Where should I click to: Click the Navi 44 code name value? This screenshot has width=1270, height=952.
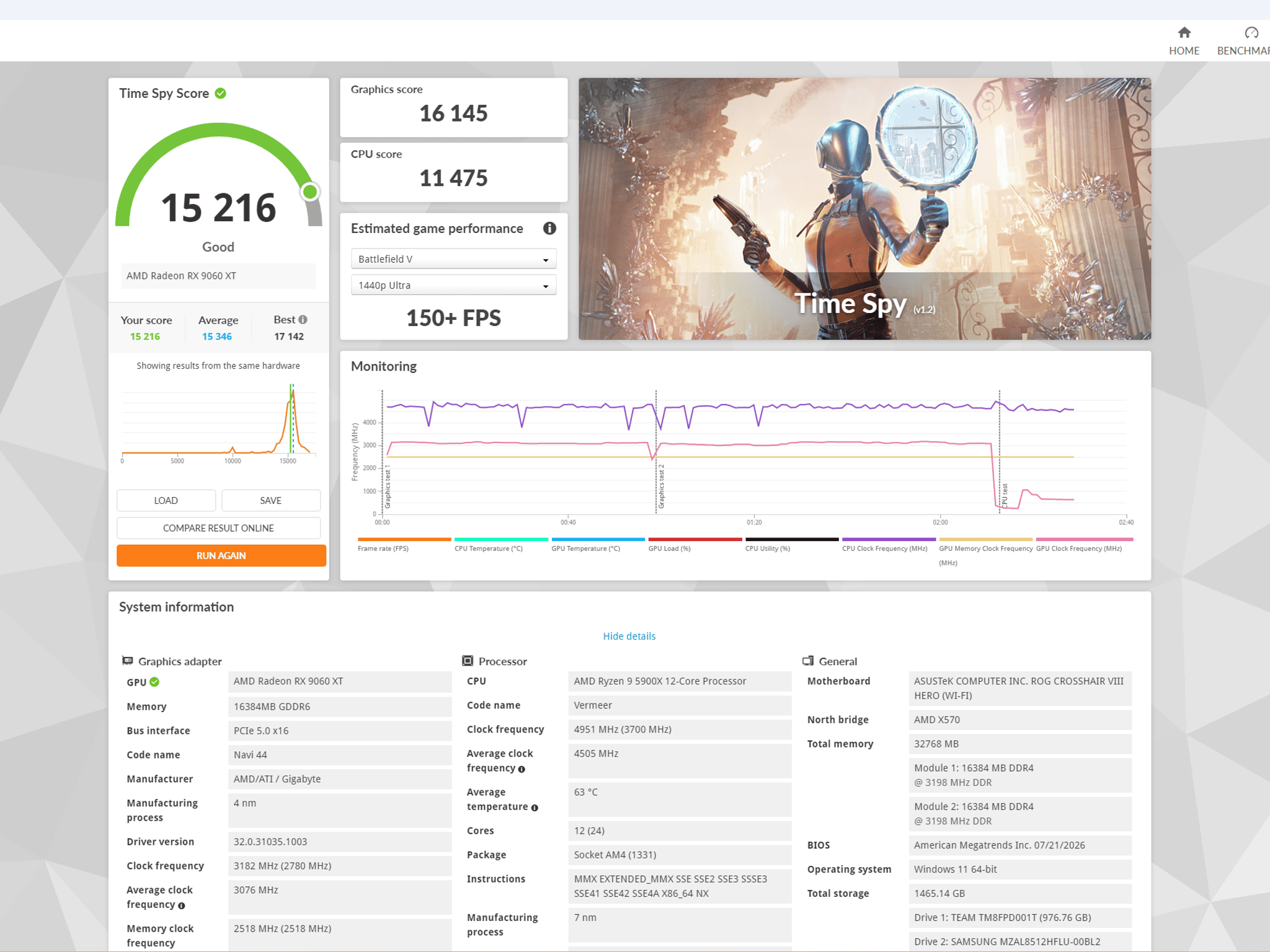tap(340, 755)
